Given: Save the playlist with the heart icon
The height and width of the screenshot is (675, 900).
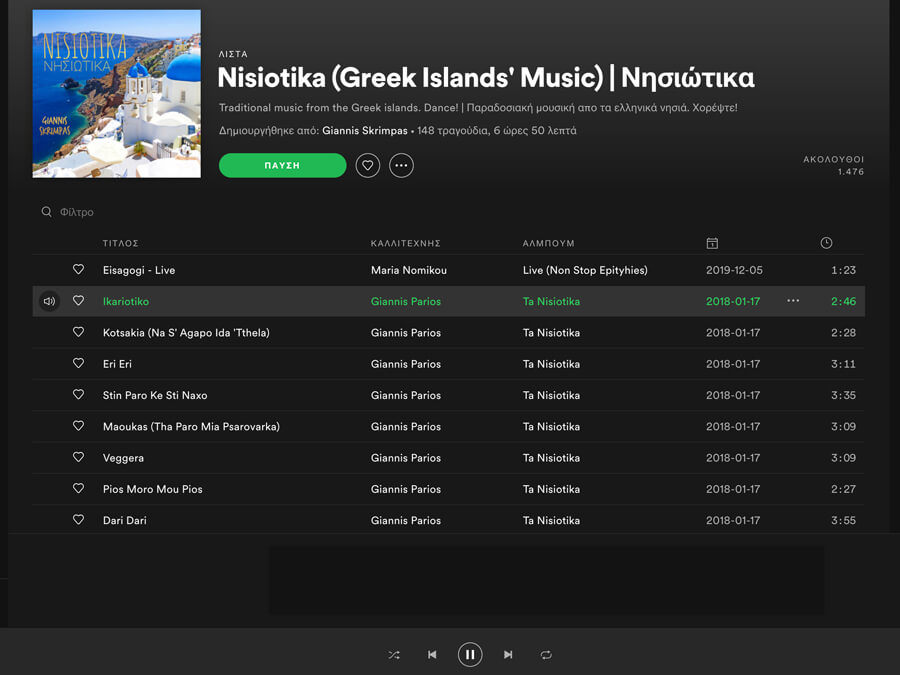Looking at the screenshot, I should [367, 165].
